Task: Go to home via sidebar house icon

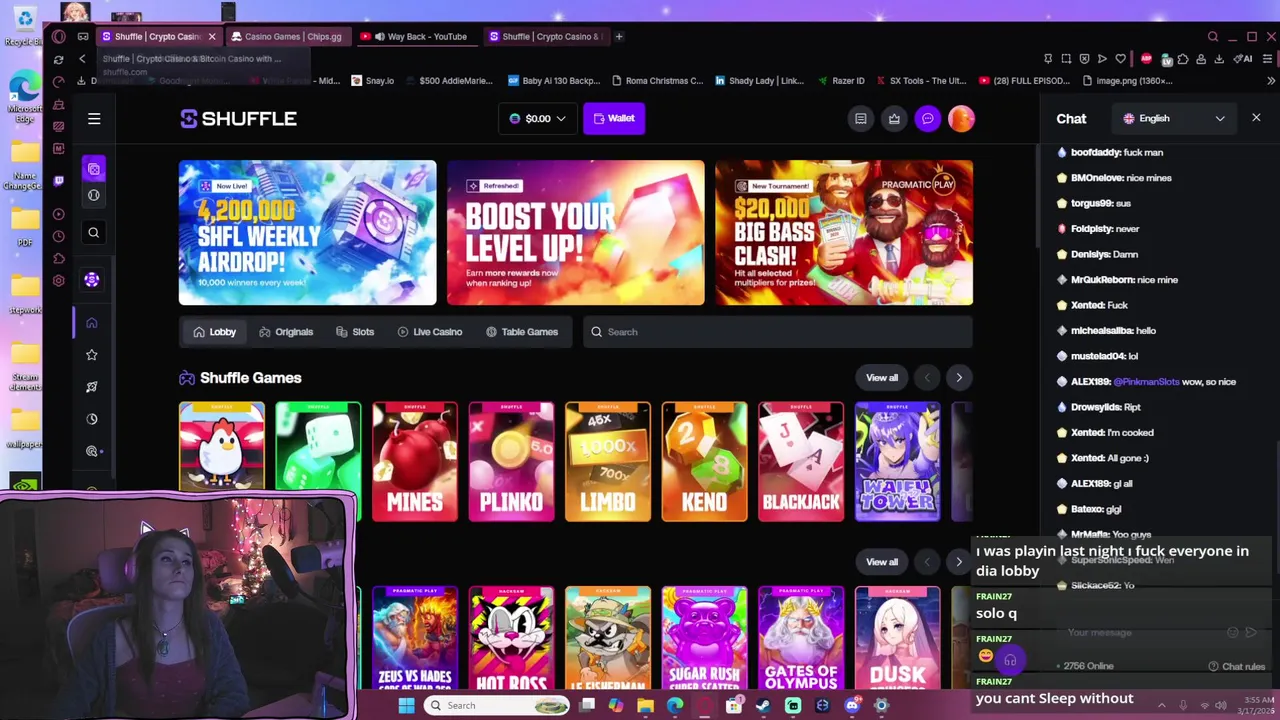Action: [x=92, y=322]
